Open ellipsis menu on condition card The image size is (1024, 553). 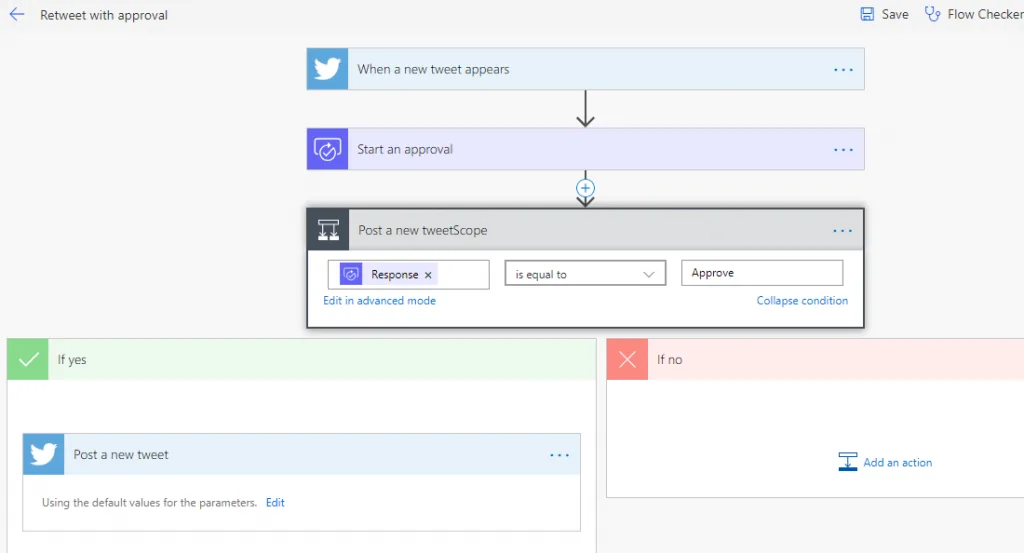click(843, 231)
